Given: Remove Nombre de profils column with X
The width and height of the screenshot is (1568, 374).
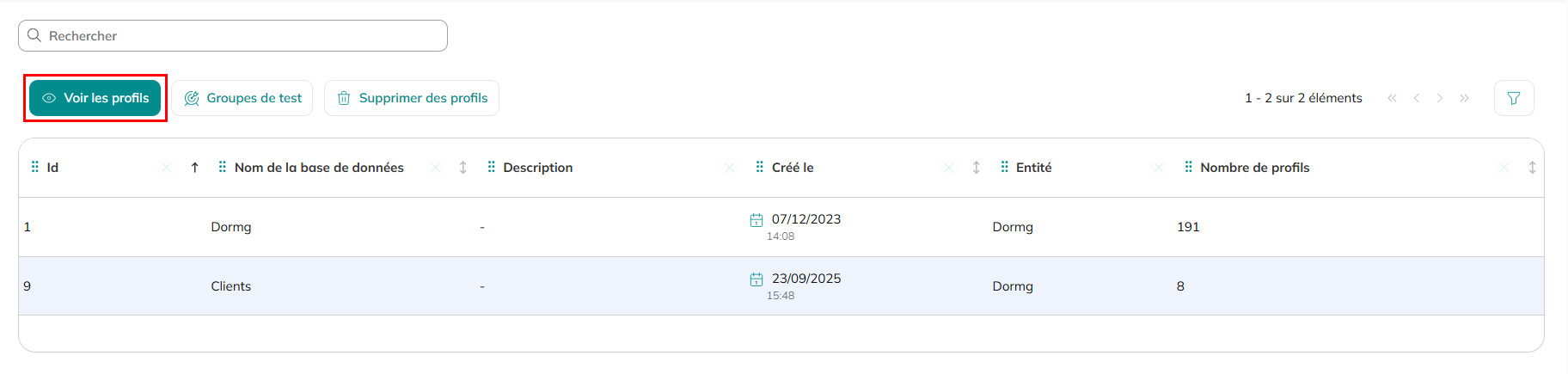Looking at the screenshot, I should [1504, 168].
